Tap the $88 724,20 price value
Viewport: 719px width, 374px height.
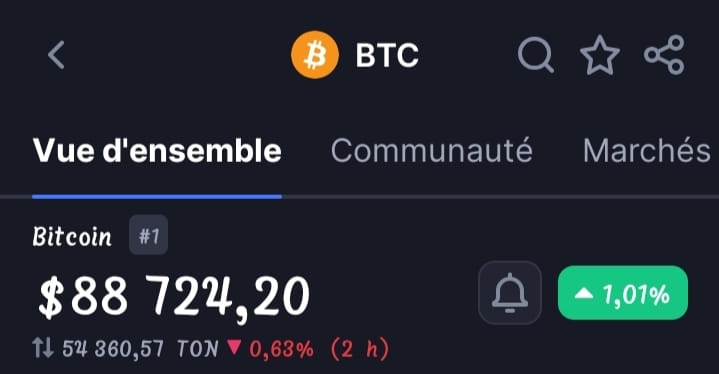(x=174, y=297)
